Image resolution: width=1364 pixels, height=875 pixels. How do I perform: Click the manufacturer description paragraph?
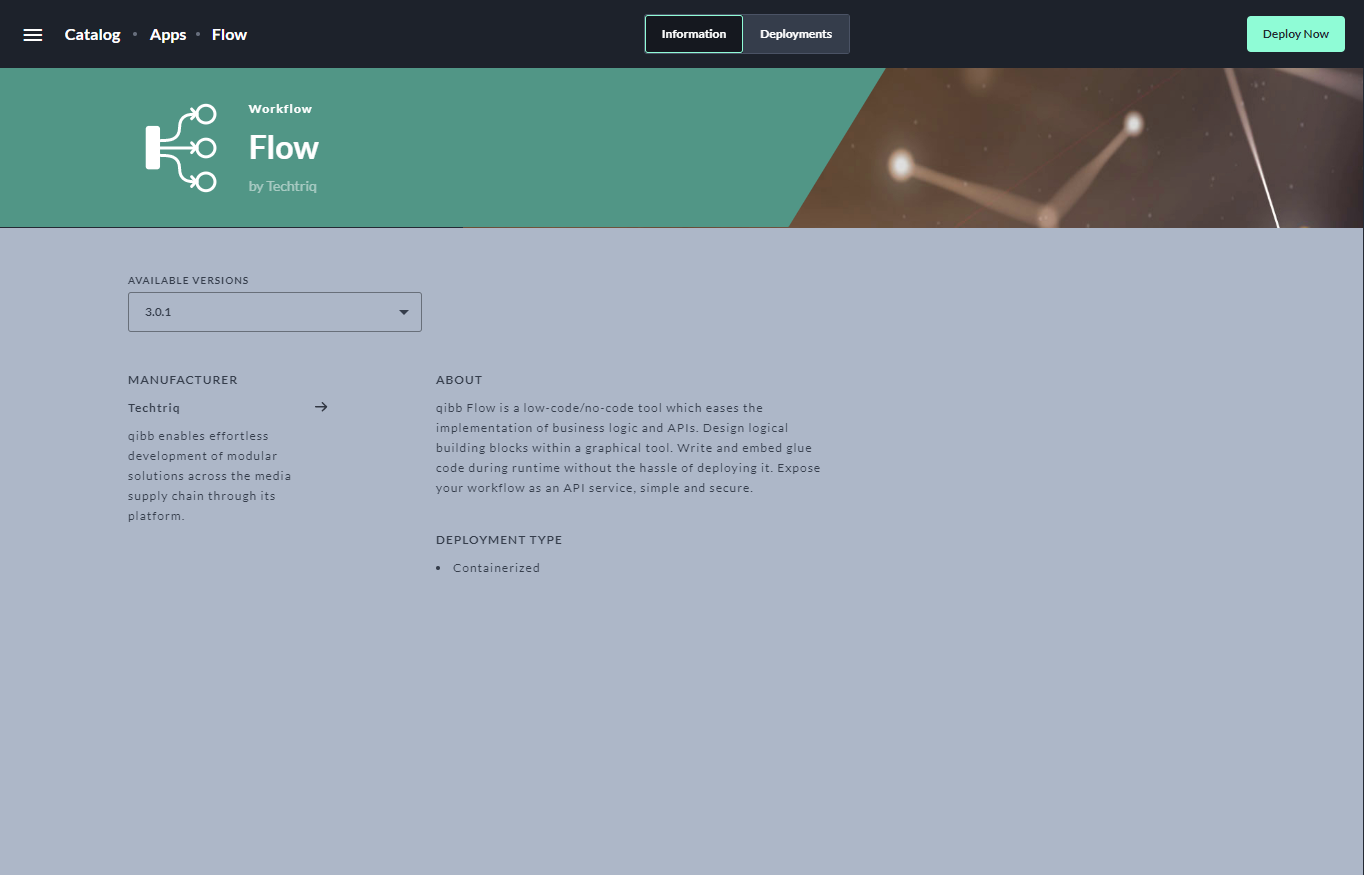[x=210, y=476]
